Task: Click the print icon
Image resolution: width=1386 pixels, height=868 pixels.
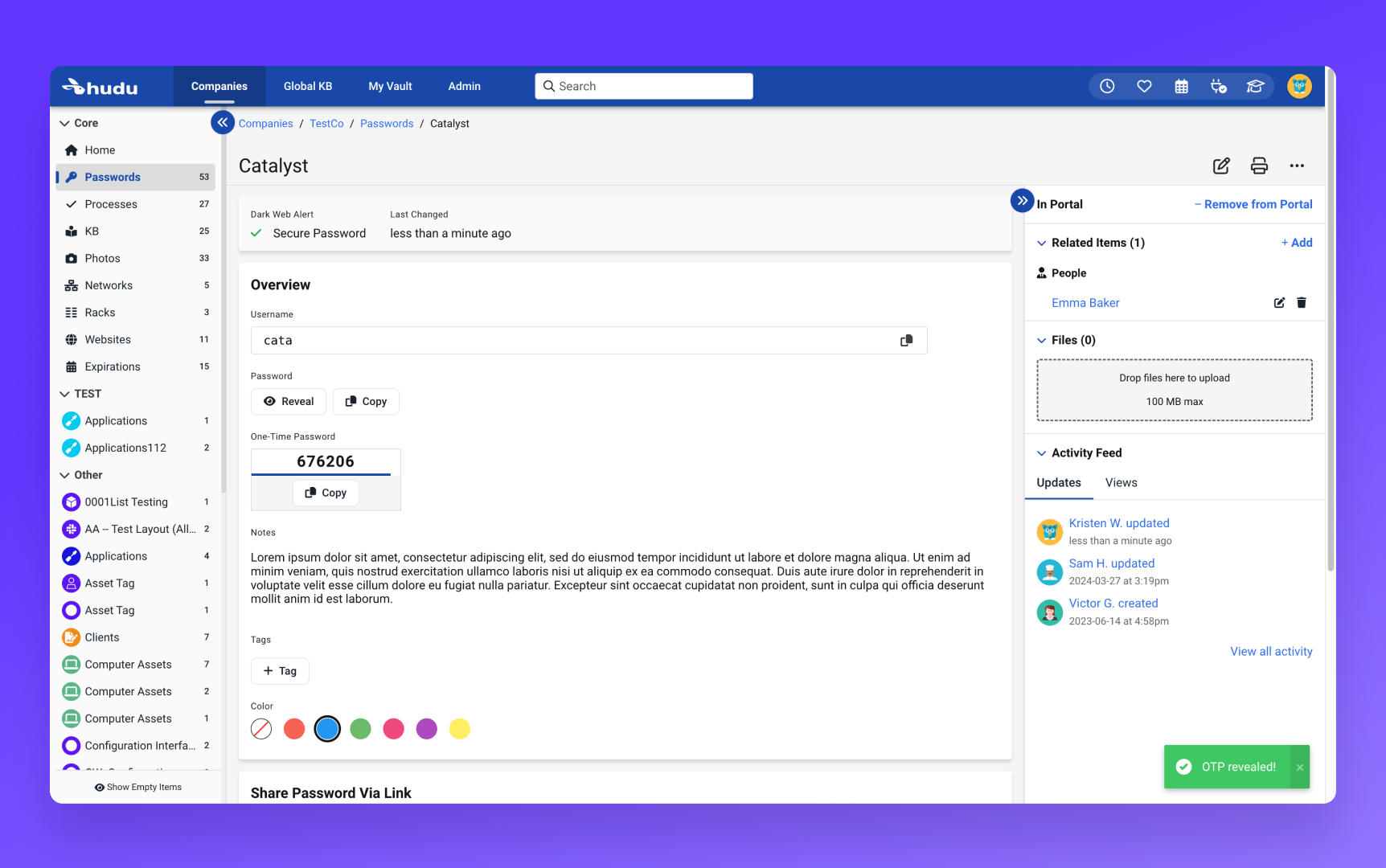Action: [x=1259, y=166]
